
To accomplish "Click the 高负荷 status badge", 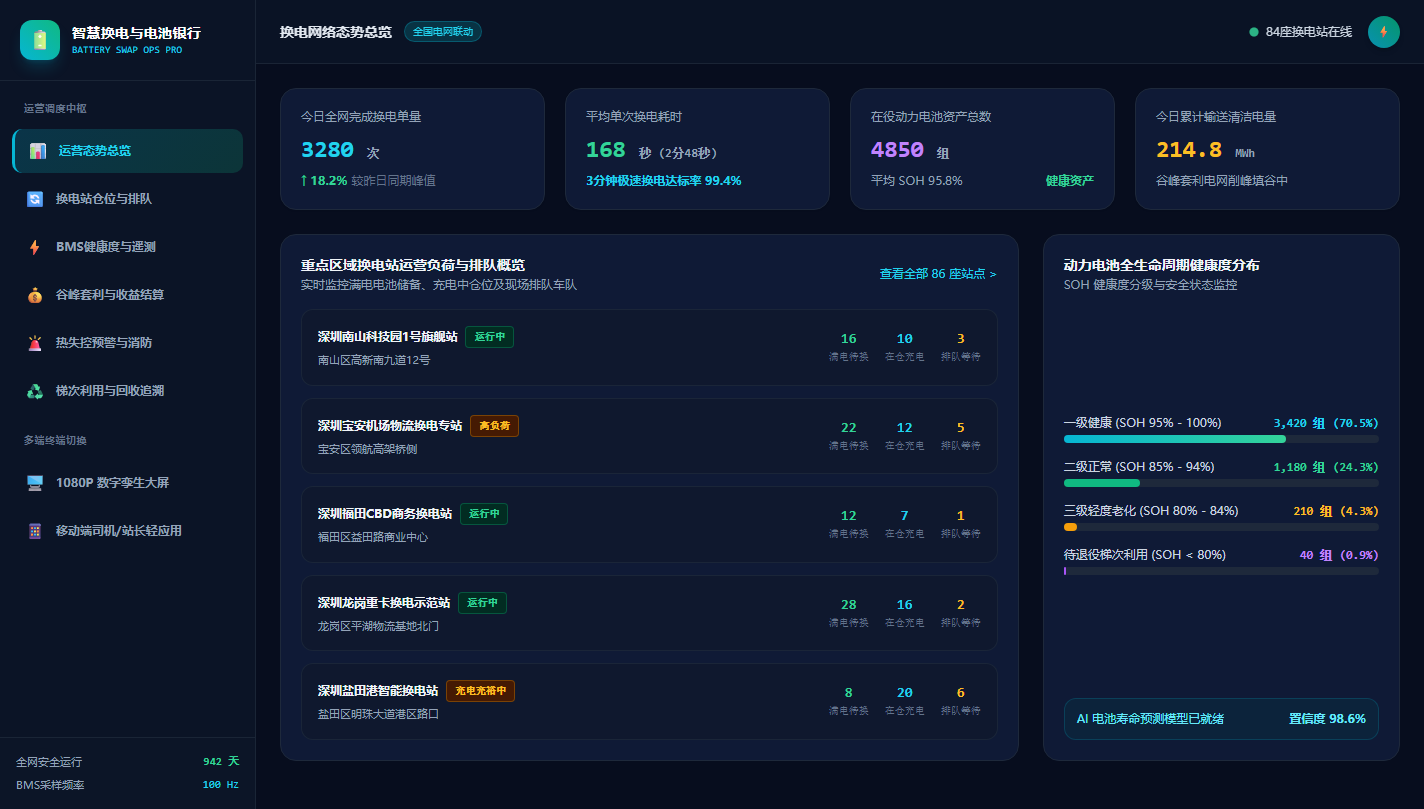I will [494, 426].
